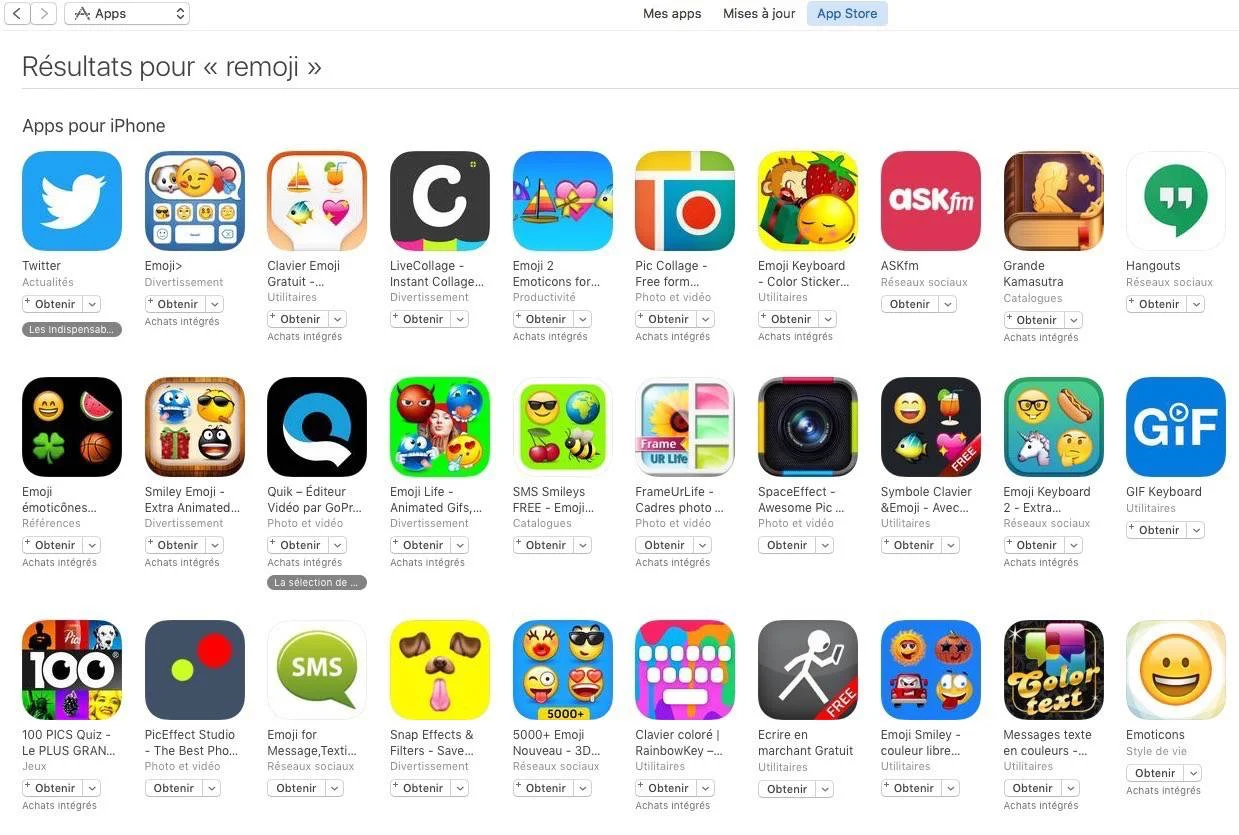The width and height of the screenshot is (1239, 835).
Task: Switch to the Mises à jour tab
Action: pos(759,14)
